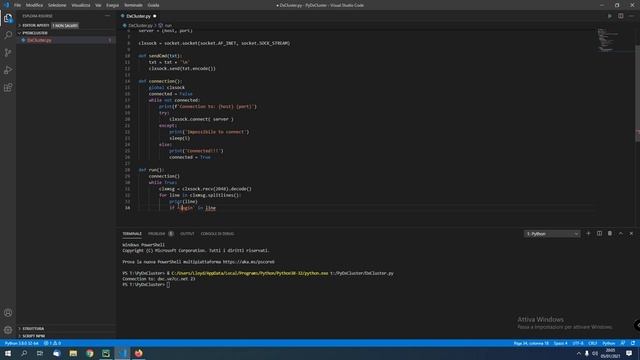Click DxCluster.py in the breadcrumb
The width and height of the screenshot is (640, 360).
(x=140, y=25)
